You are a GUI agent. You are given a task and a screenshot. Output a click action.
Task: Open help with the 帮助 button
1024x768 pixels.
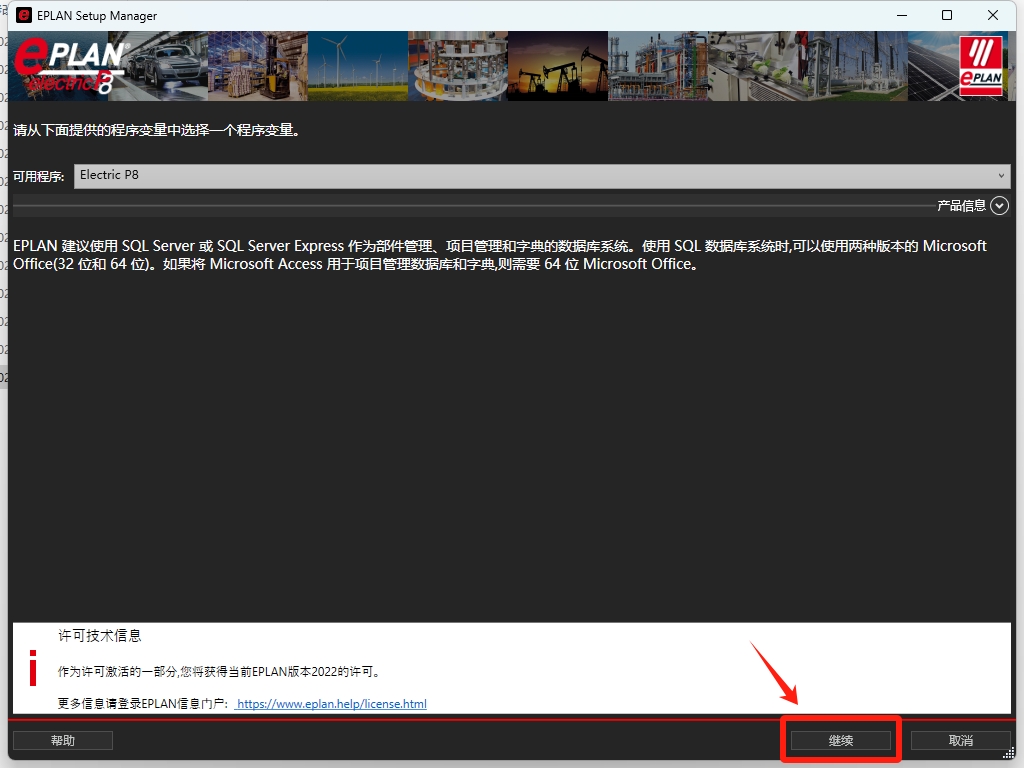click(x=62, y=741)
